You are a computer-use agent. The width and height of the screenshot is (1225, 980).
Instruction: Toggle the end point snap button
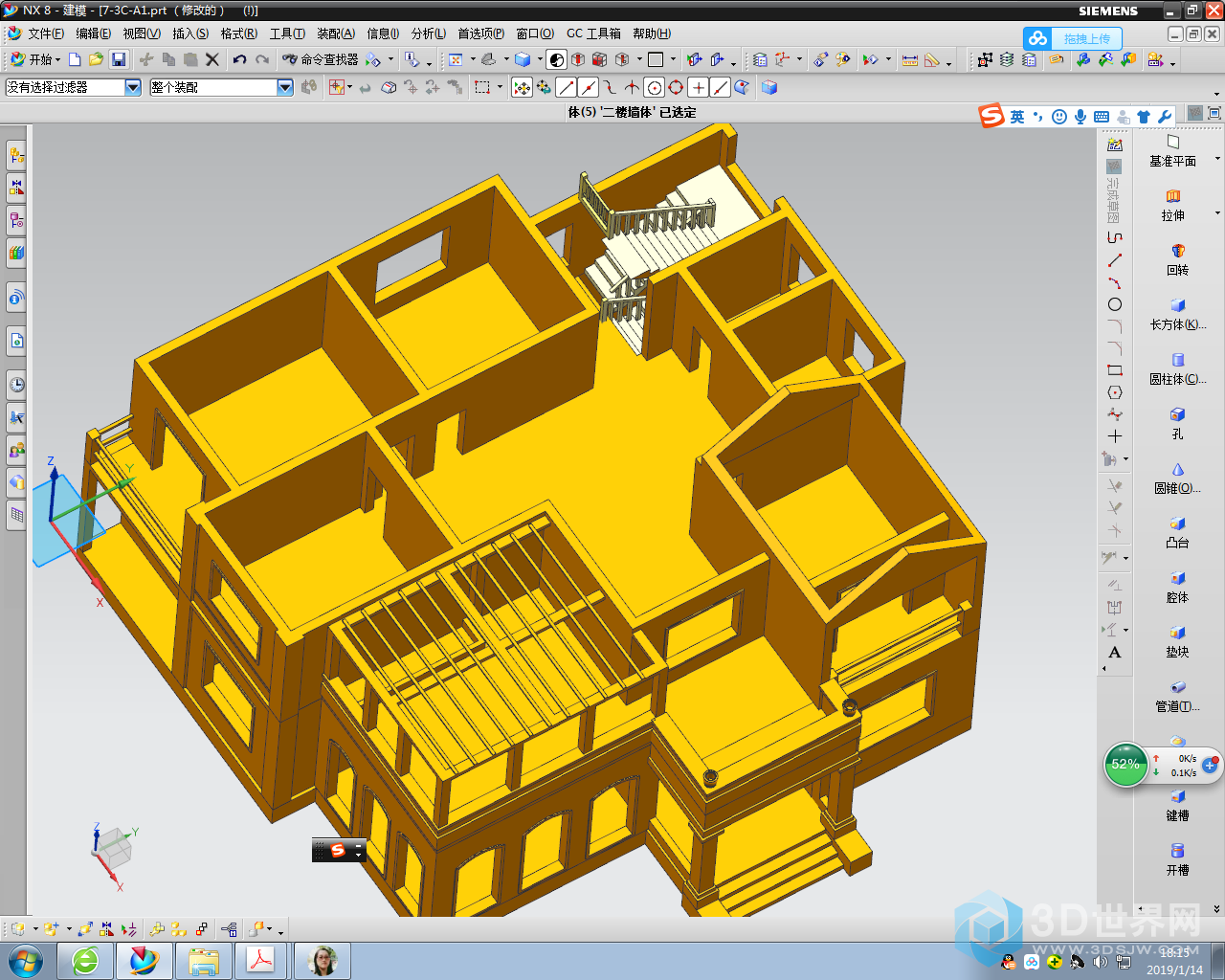coord(567,88)
